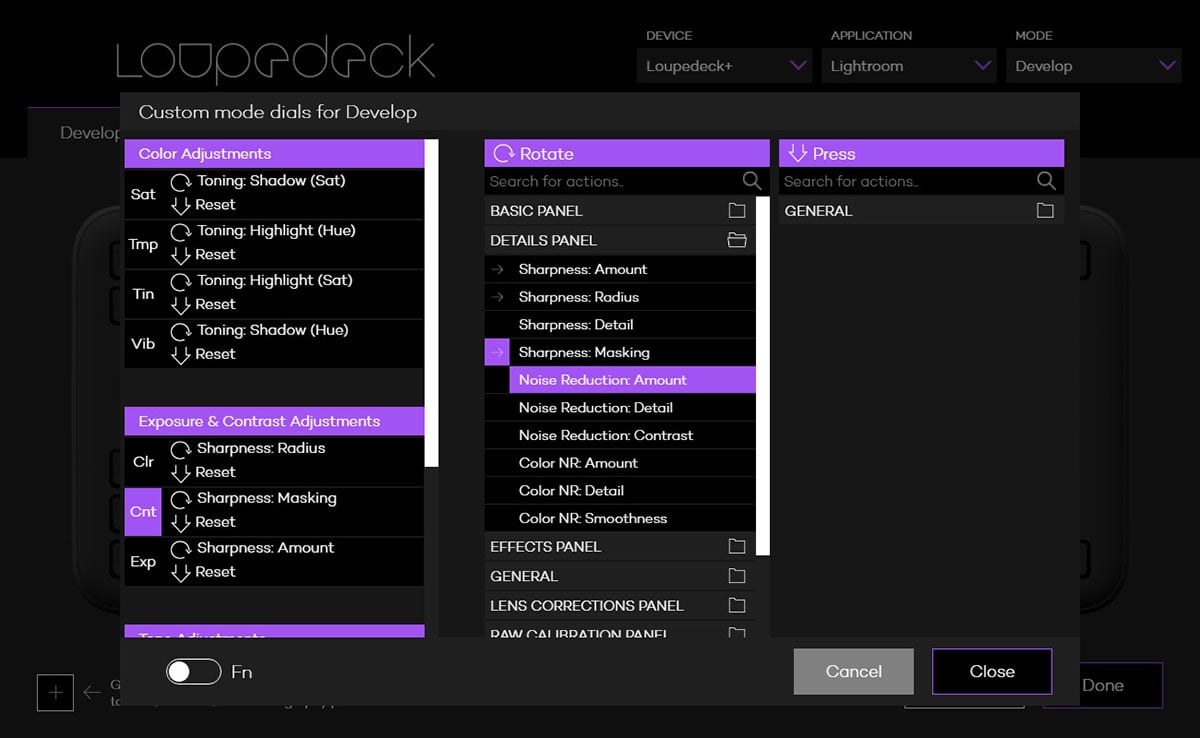
Task: Select Sharpness: Masking action
Action: [620, 352]
